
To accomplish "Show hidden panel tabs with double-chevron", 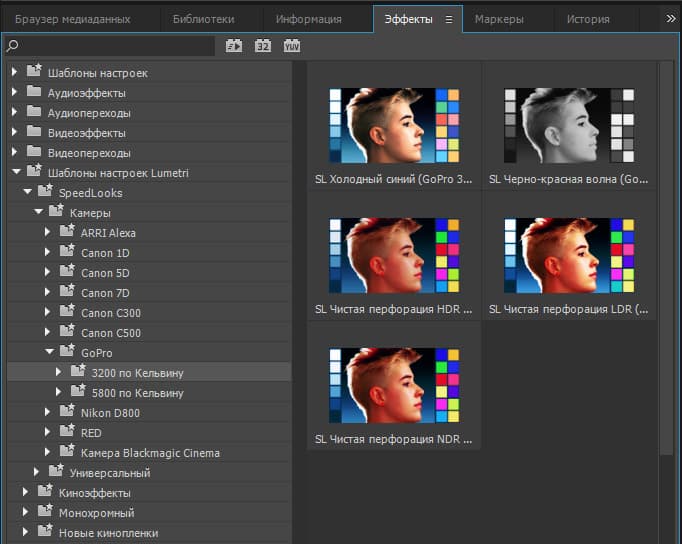I will tap(670, 19).
